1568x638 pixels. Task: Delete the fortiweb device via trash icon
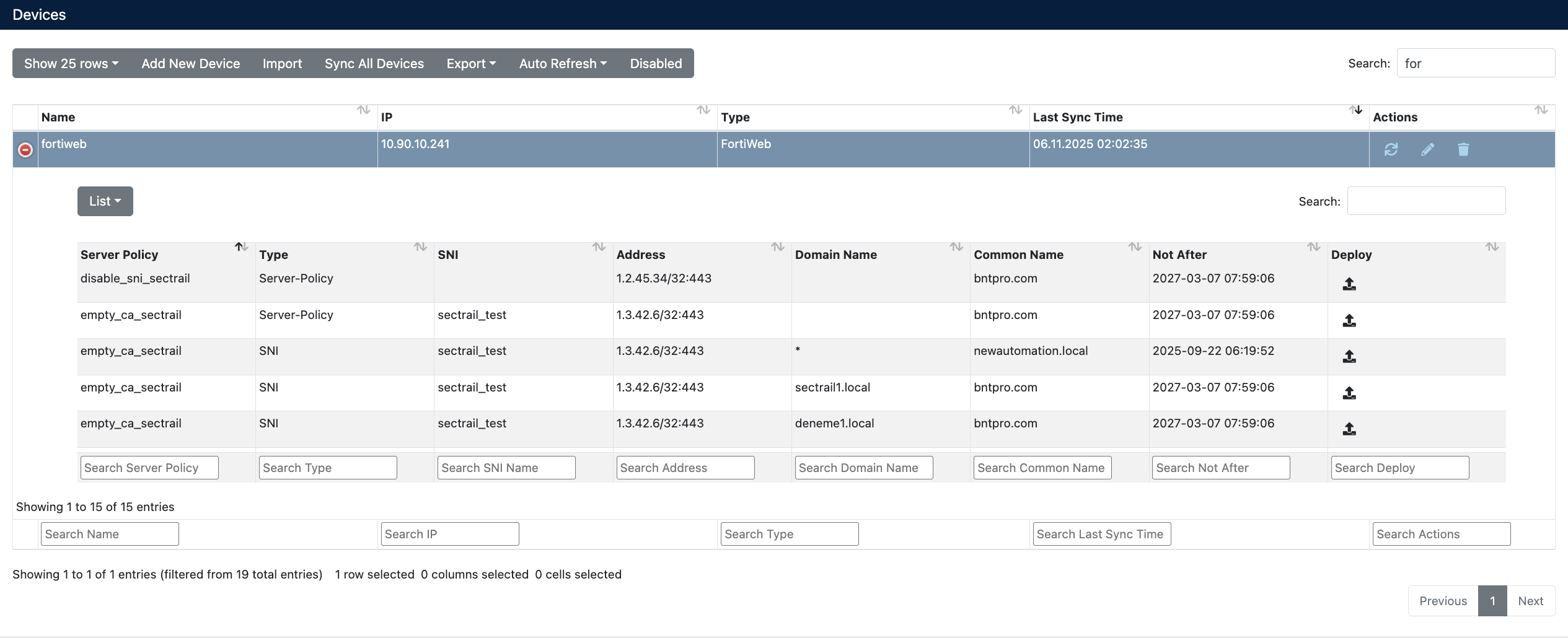click(x=1463, y=149)
